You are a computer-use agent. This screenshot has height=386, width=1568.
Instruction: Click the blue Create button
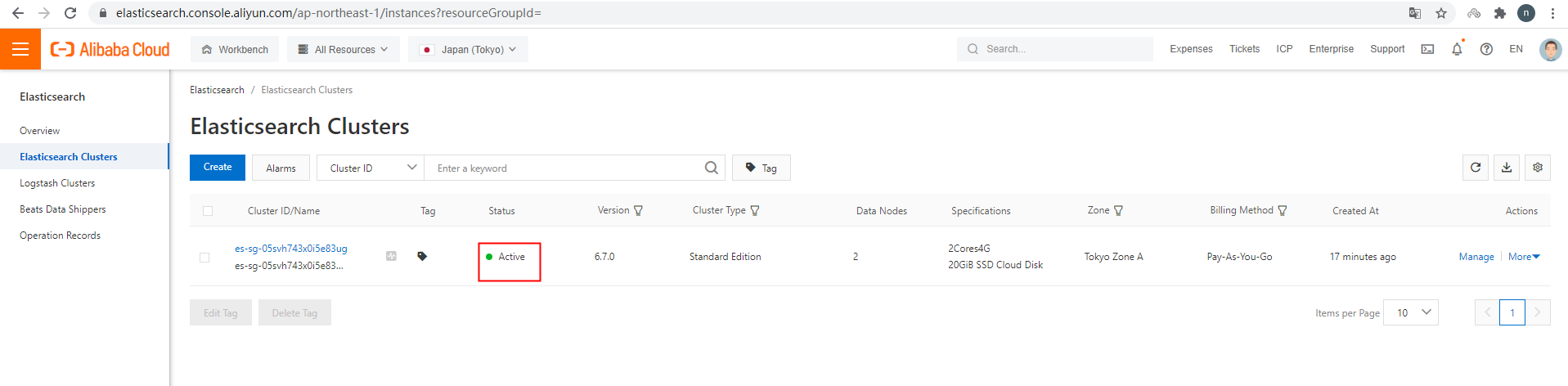click(x=218, y=168)
